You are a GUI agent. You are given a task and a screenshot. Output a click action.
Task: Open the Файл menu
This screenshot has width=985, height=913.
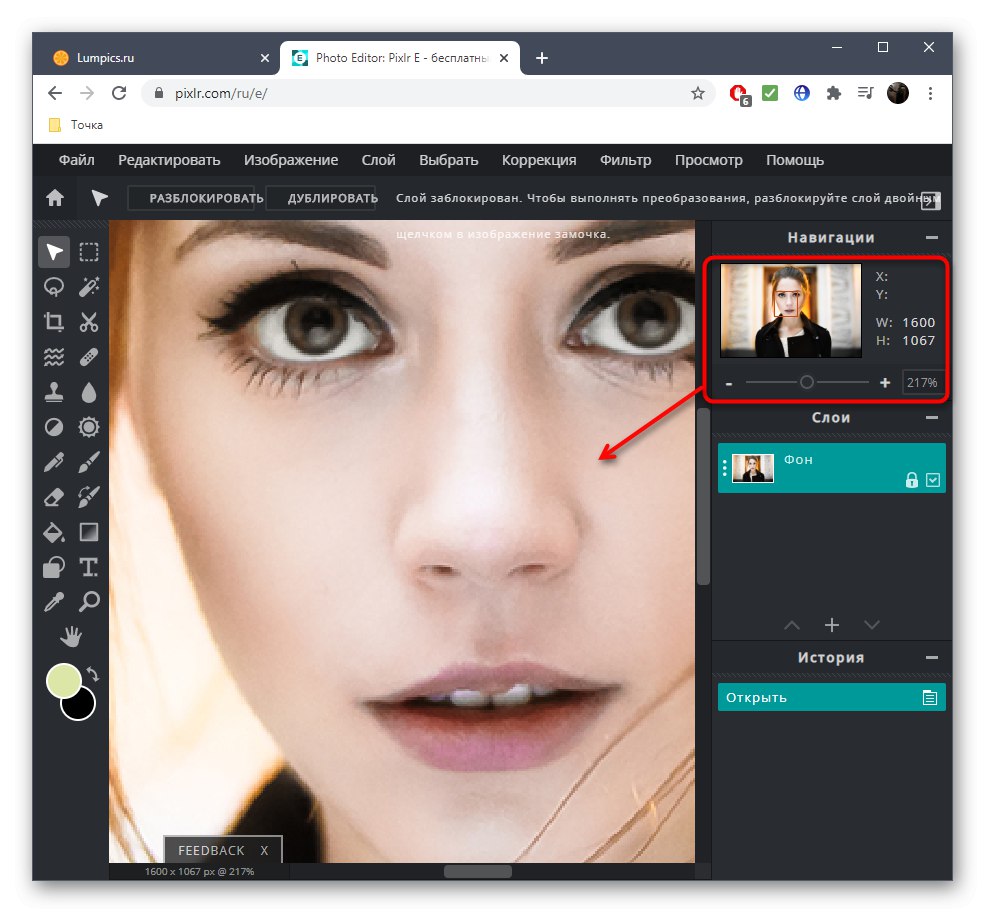(x=77, y=160)
